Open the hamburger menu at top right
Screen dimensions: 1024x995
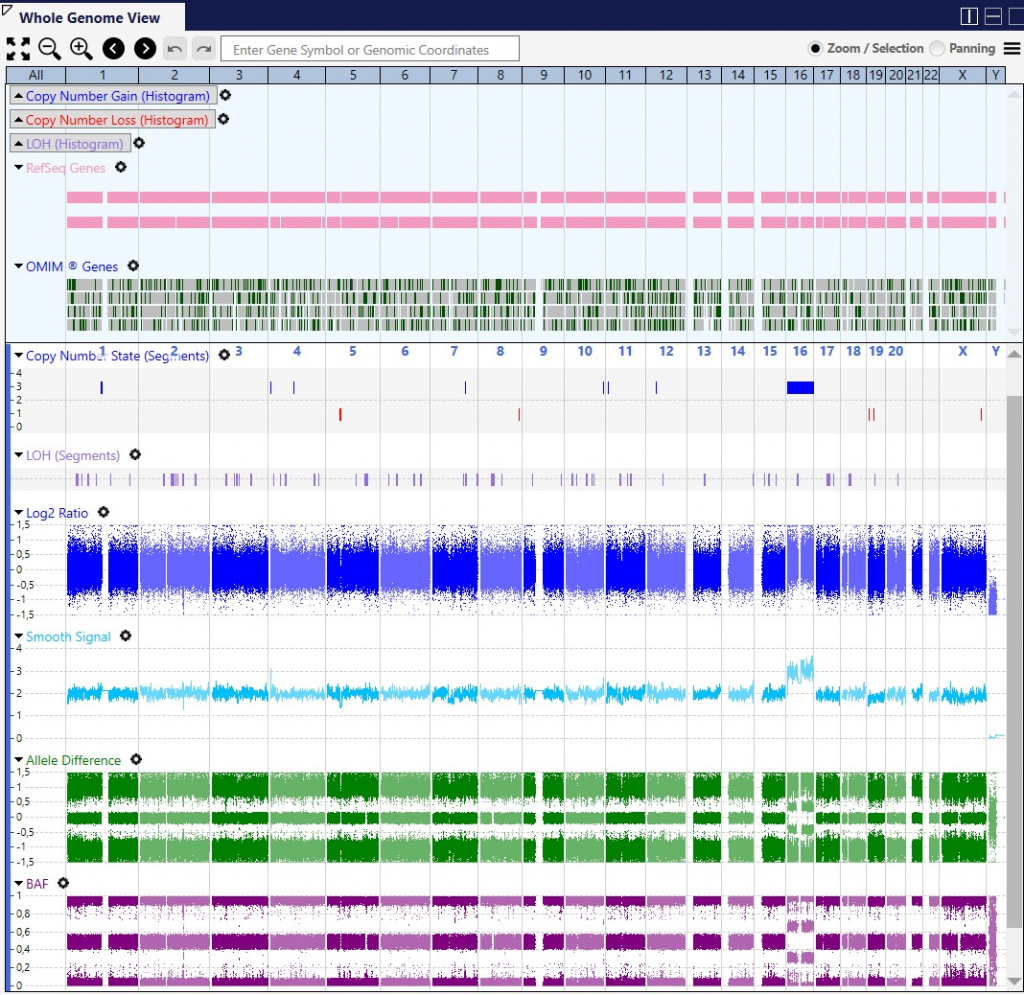coord(1011,49)
